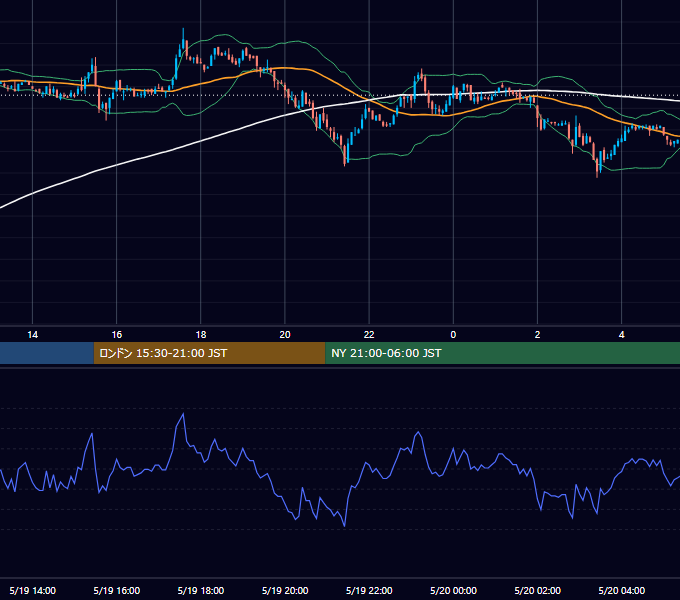Click the 5/20 04:00 date label

(621, 590)
